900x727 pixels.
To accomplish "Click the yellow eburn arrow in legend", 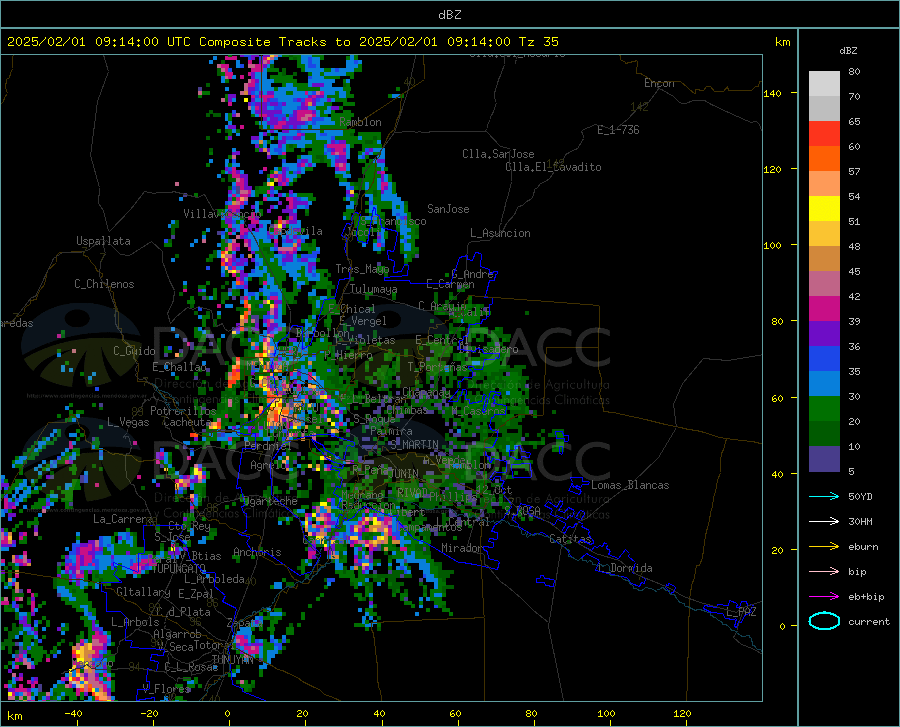I will (824, 547).
